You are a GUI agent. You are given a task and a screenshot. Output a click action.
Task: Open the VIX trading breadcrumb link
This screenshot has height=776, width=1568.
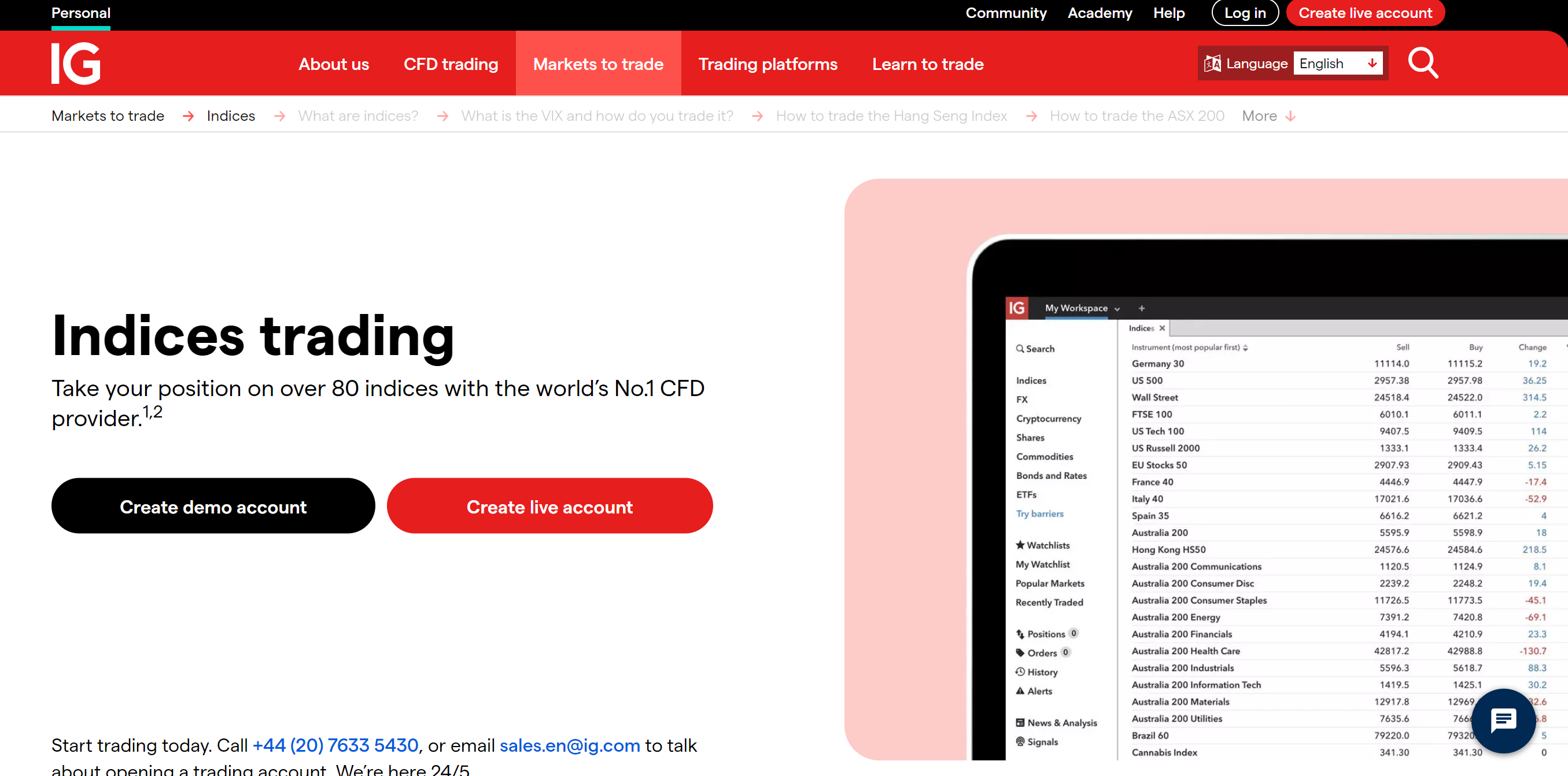tap(596, 116)
